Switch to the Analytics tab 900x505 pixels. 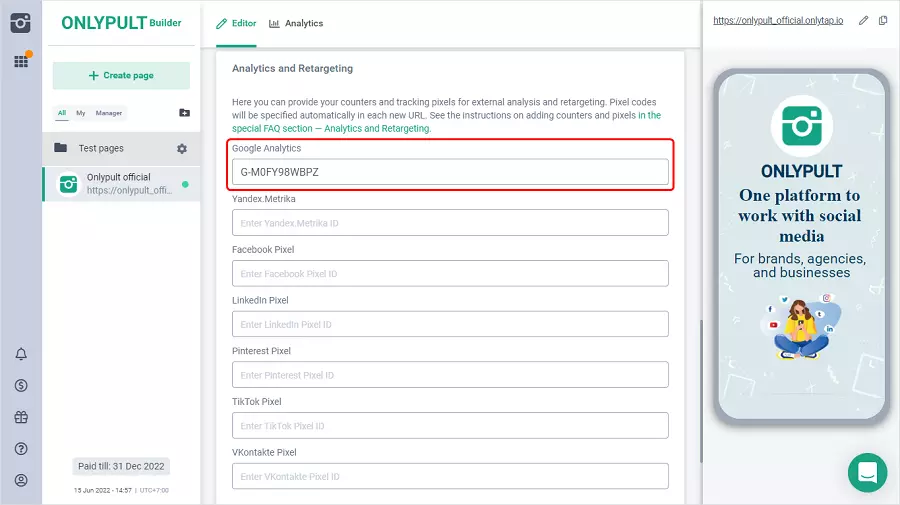(x=296, y=23)
